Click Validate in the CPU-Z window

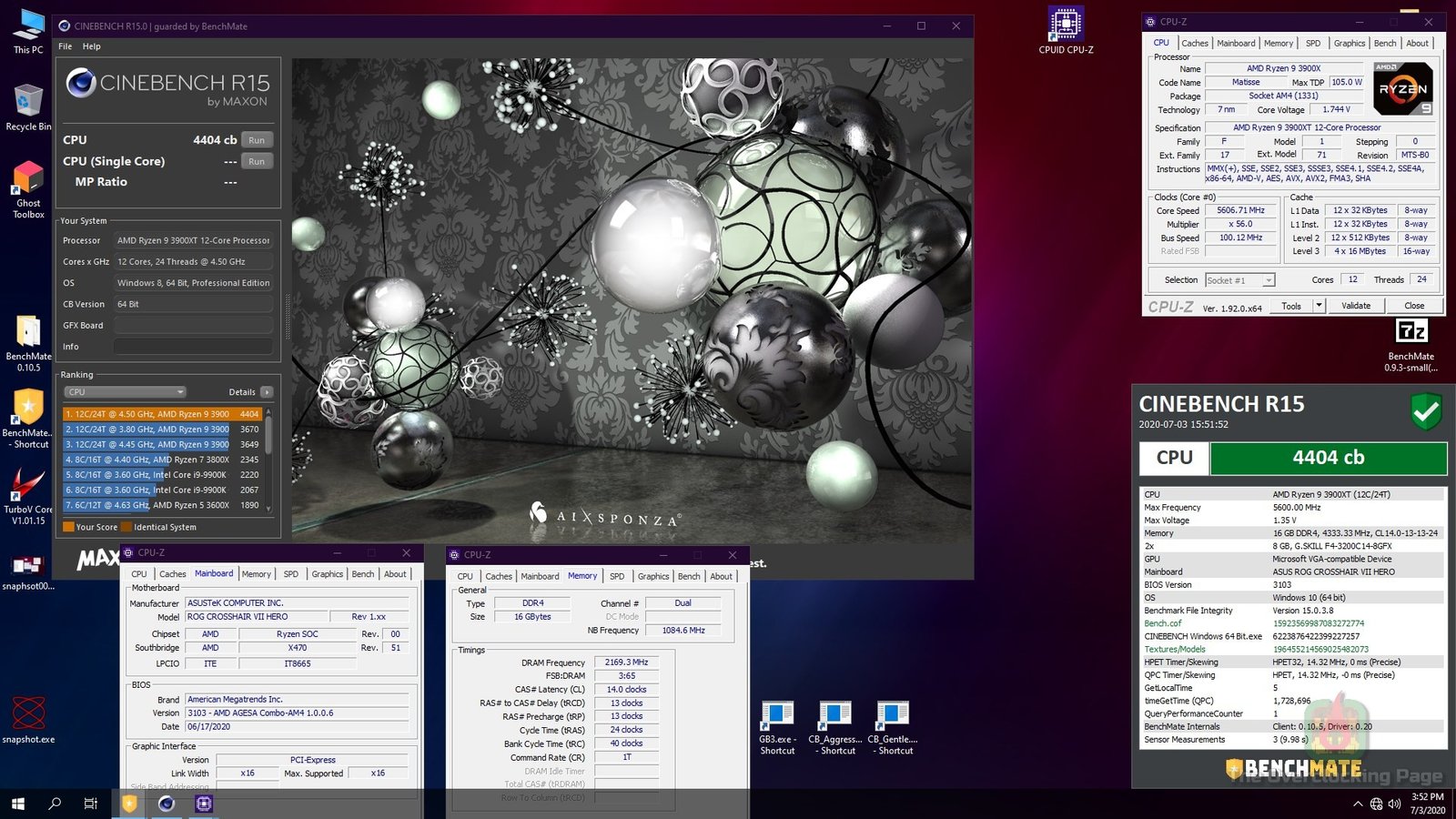pyautogui.click(x=1356, y=306)
